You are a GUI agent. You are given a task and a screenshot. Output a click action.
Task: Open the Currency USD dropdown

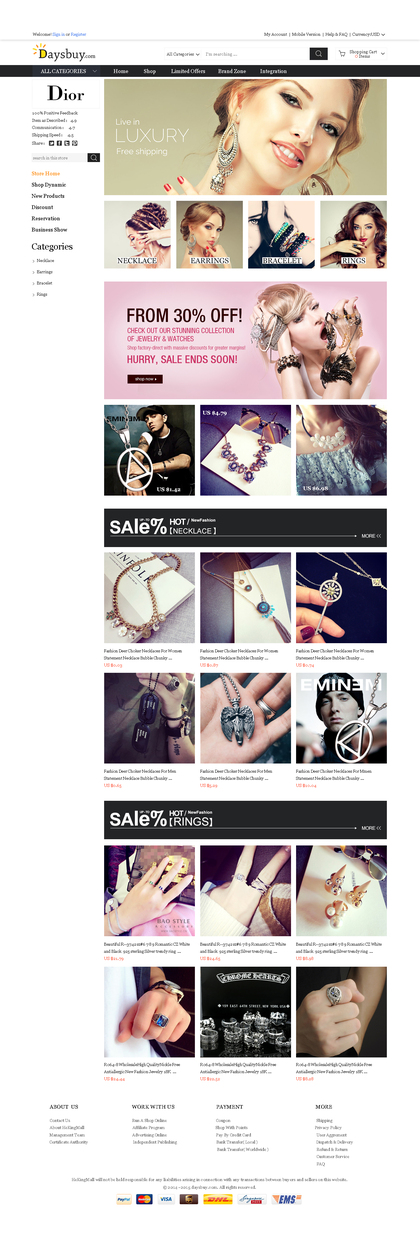point(370,34)
